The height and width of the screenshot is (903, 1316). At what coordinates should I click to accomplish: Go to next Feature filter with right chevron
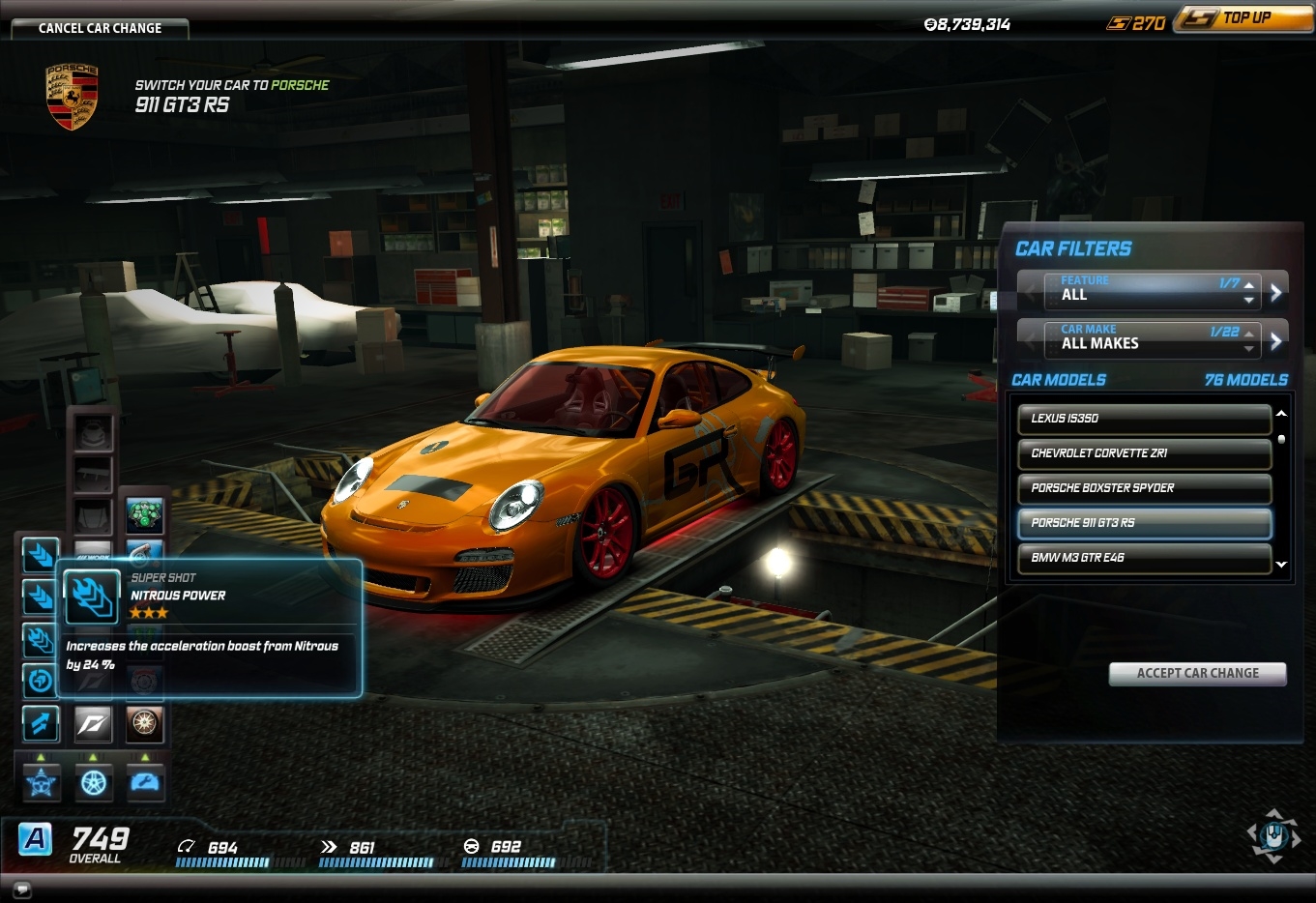coord(1276,291)
